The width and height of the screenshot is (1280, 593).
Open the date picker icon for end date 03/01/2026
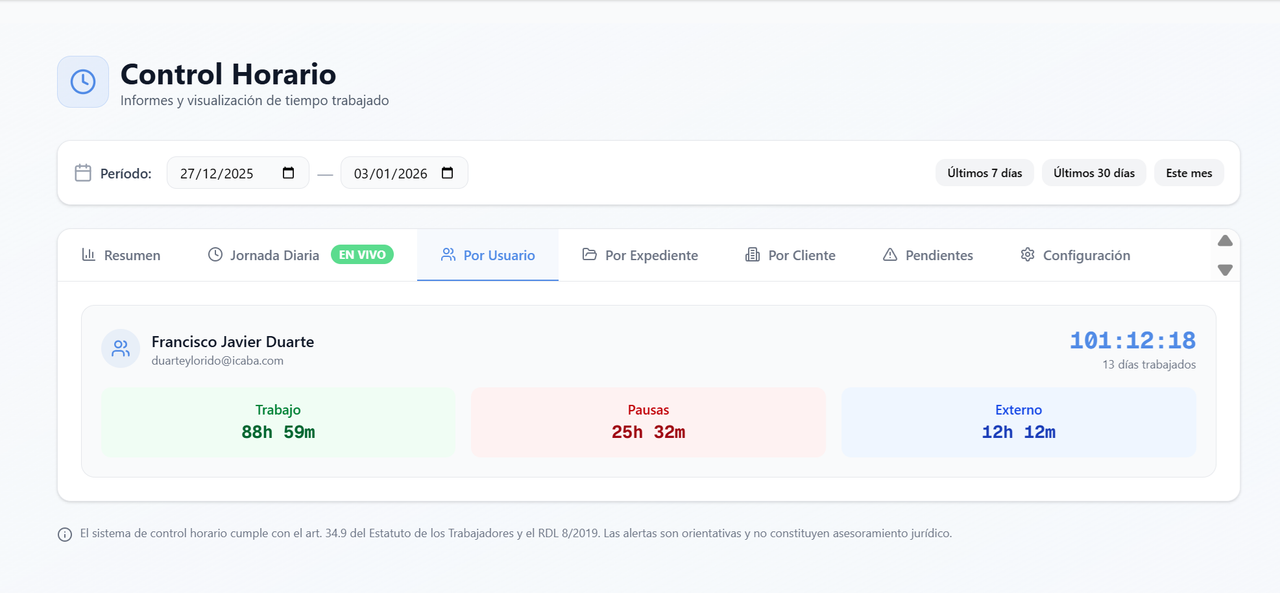point(448,173)
